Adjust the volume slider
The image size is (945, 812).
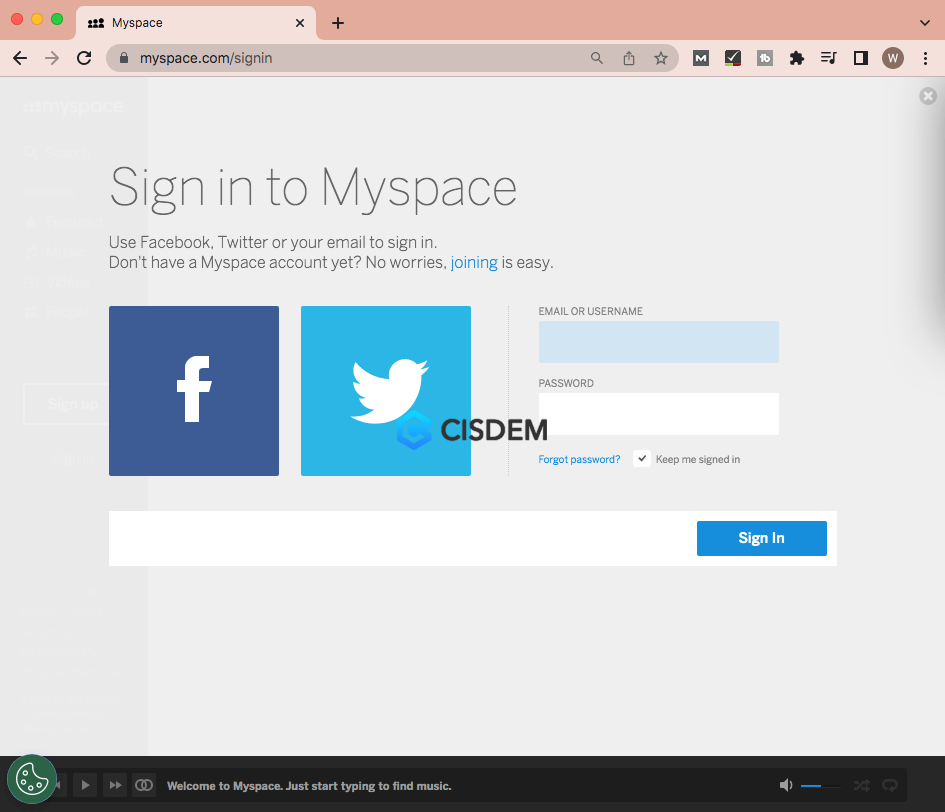(820, 785)
